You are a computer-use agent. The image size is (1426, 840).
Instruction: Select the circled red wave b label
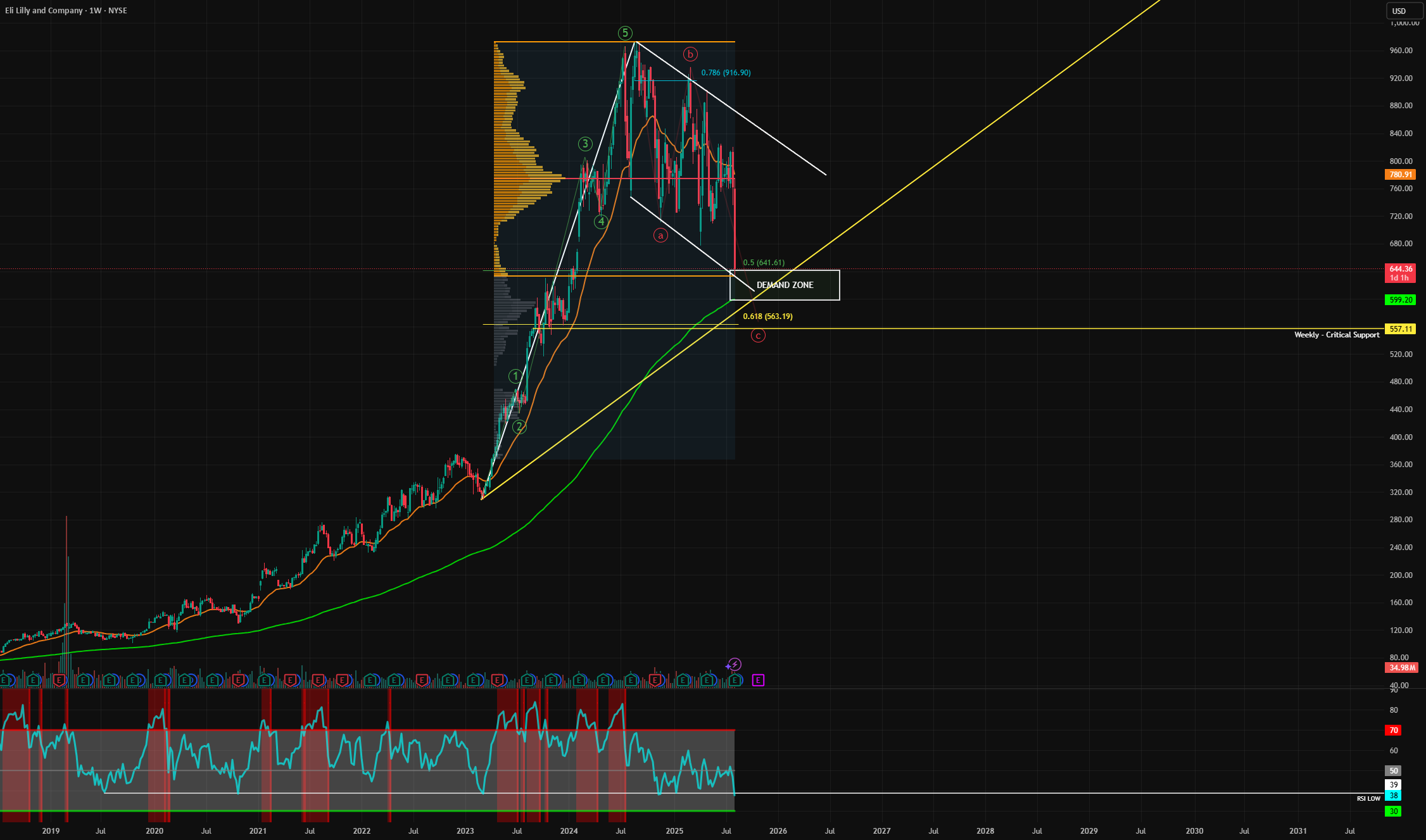coord(690,54)
